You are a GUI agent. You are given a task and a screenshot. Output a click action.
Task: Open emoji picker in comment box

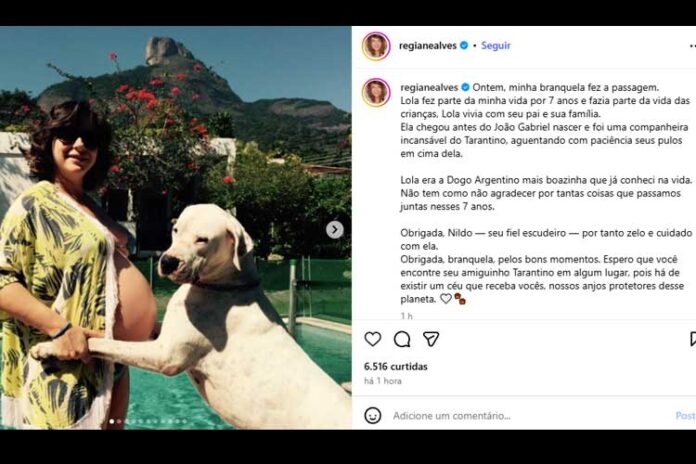click(x=373, y=415)
